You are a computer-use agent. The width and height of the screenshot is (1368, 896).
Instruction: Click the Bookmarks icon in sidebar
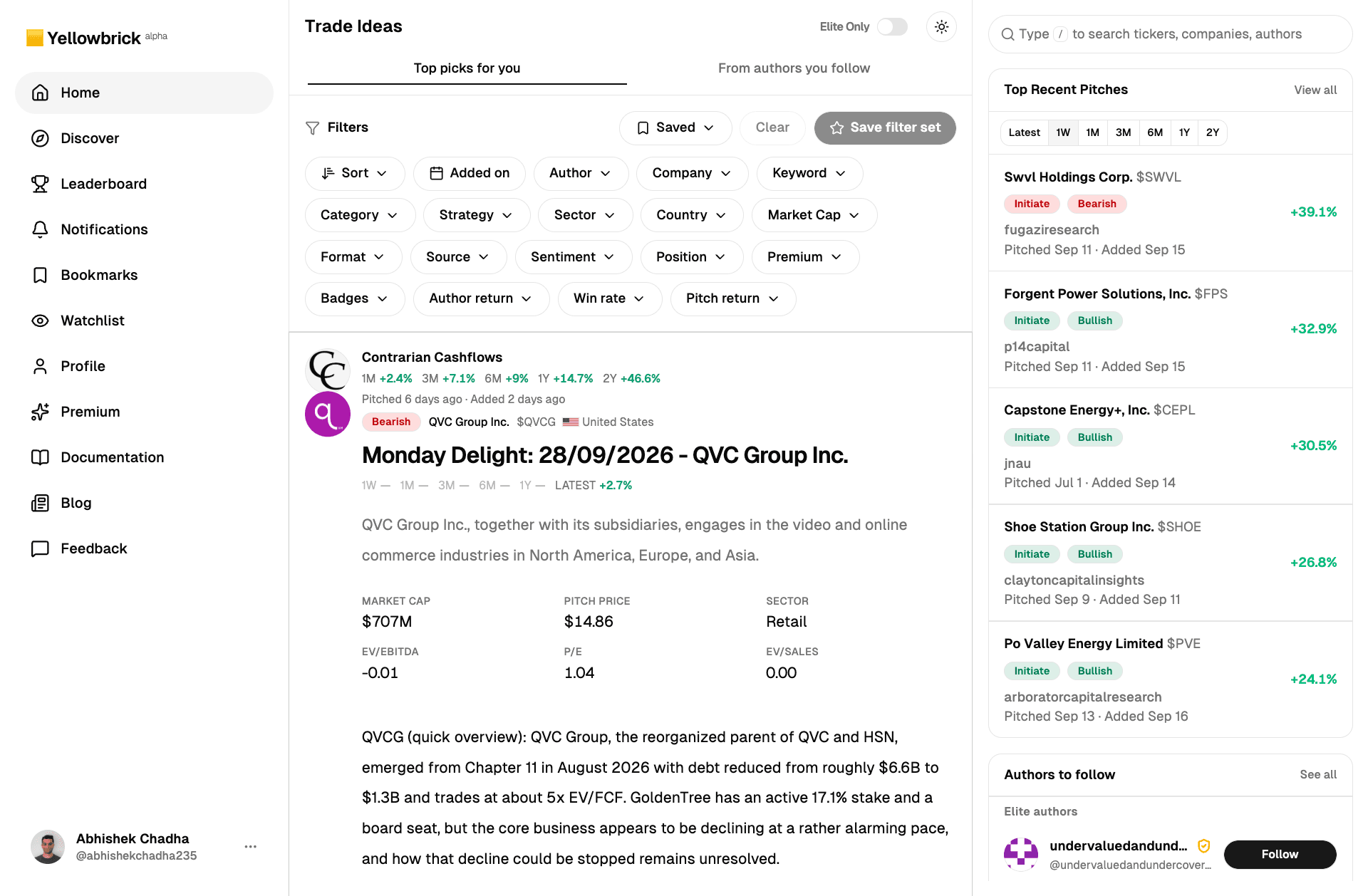pyautogui.click(x=41, y=275)
